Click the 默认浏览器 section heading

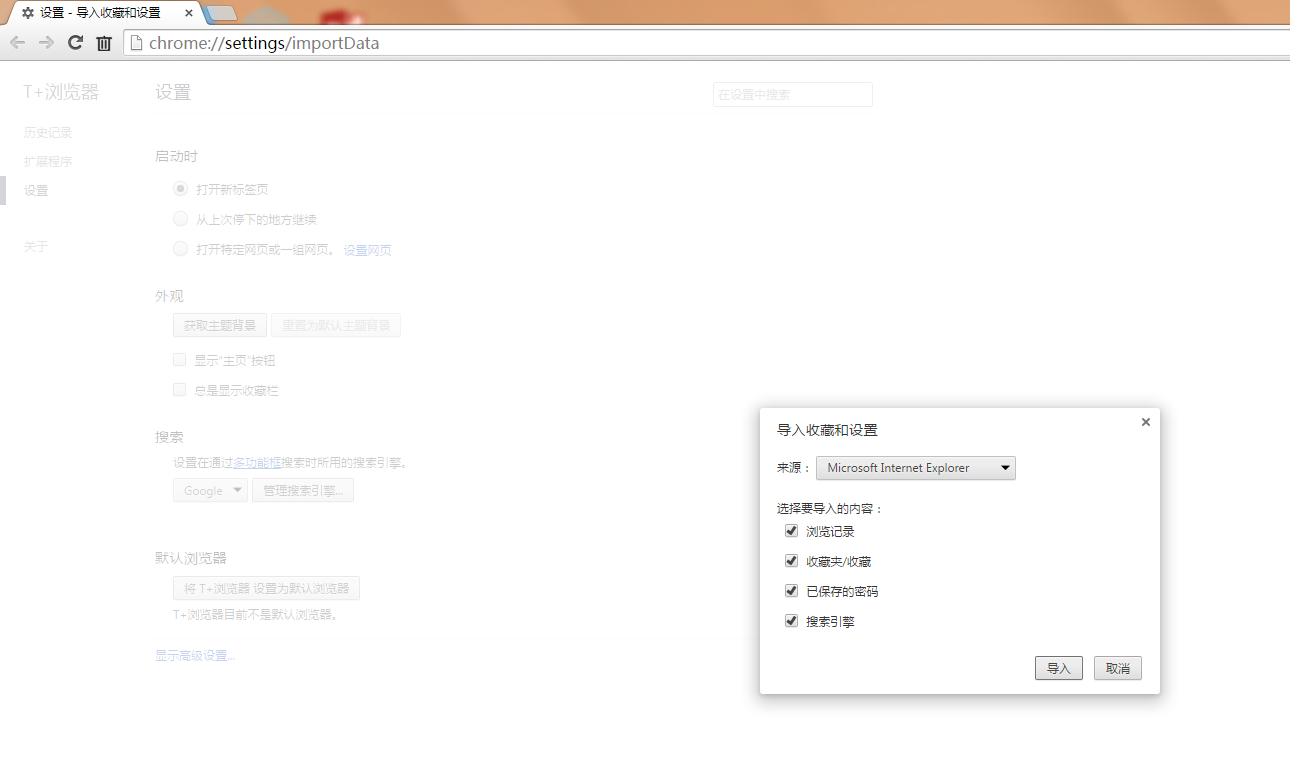[191, 558]
